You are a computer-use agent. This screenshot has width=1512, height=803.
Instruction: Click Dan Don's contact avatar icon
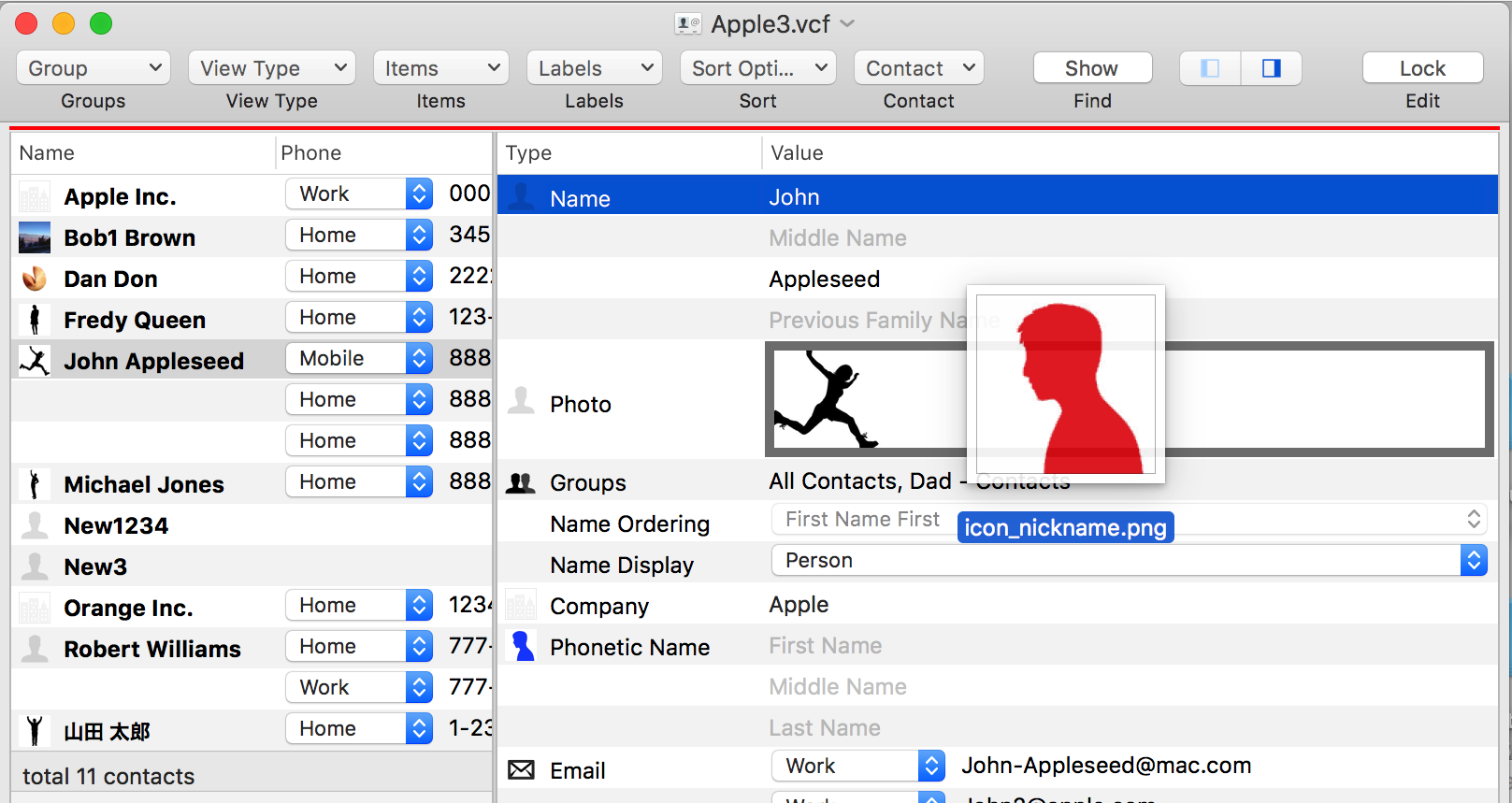click(35, 279)
